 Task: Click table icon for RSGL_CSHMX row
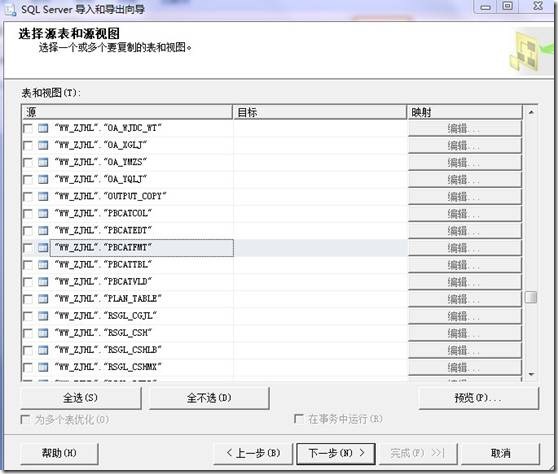pyautogui.click(x=43, y=367)
